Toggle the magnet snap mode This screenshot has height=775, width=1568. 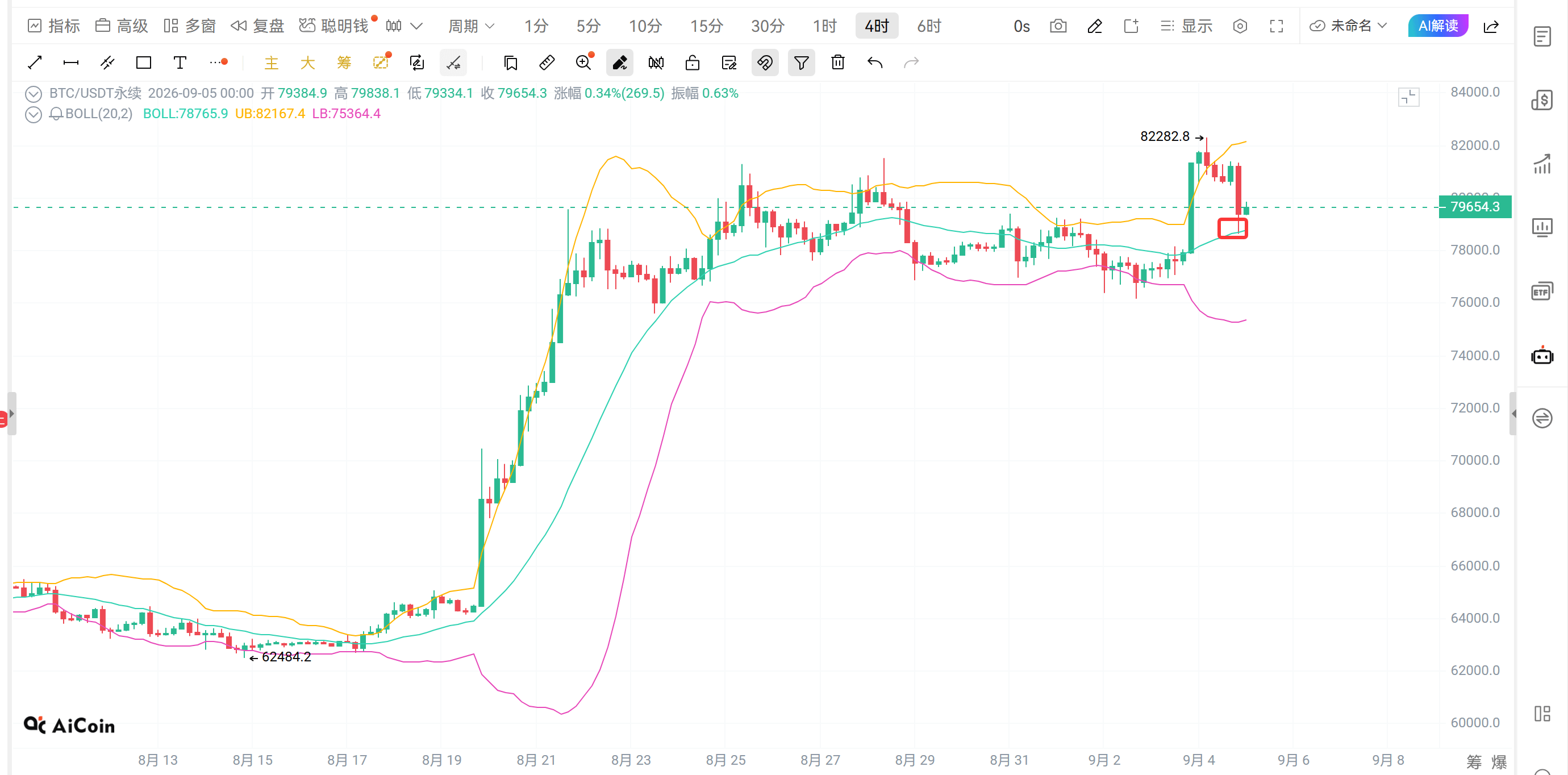tap(765, 62)
